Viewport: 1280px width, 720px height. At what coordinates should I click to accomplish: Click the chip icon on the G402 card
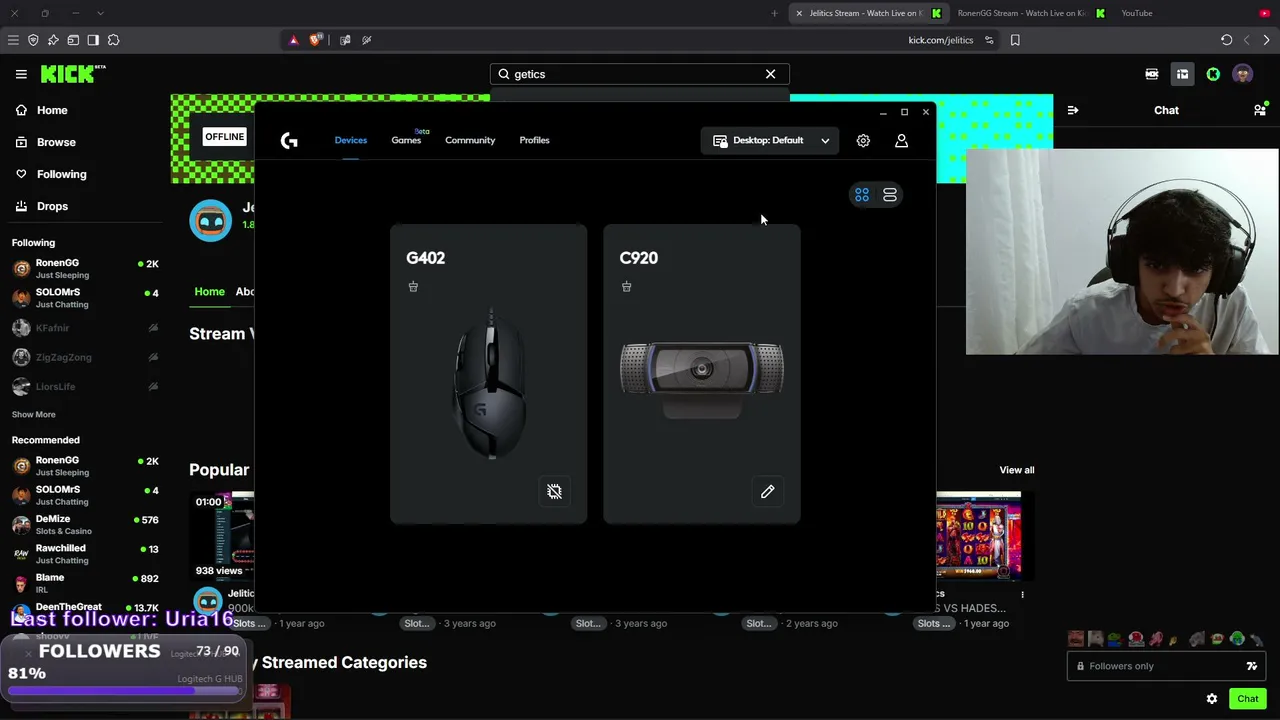pyautogui.click(x=554, y=492)
